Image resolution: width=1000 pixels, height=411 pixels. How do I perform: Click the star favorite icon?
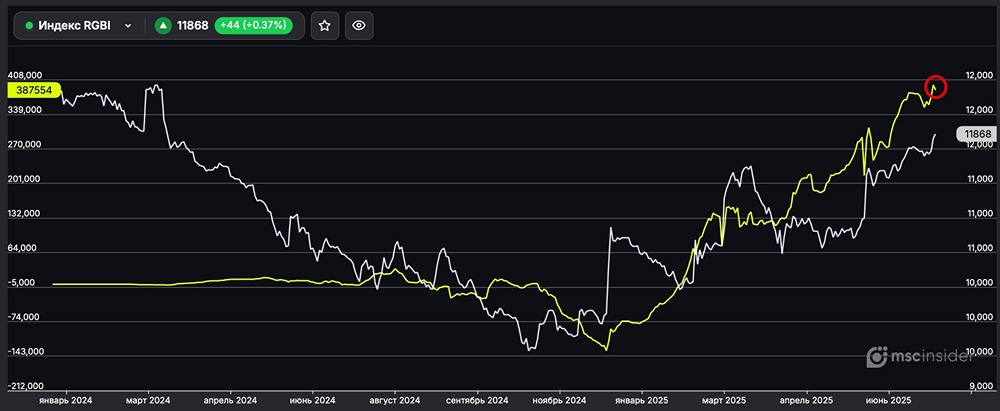point(324,26)
